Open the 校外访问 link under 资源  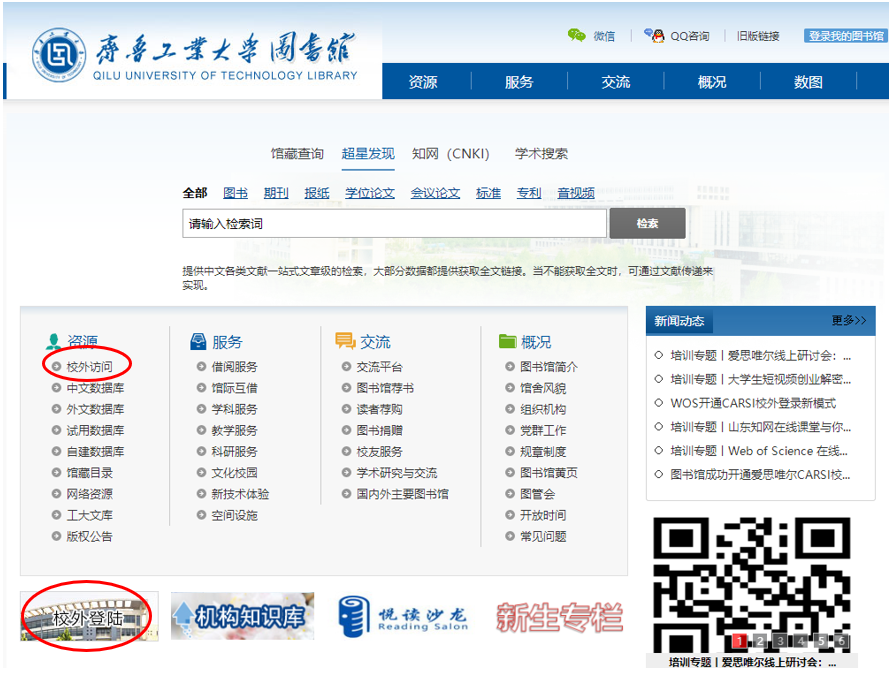[89, 367]
